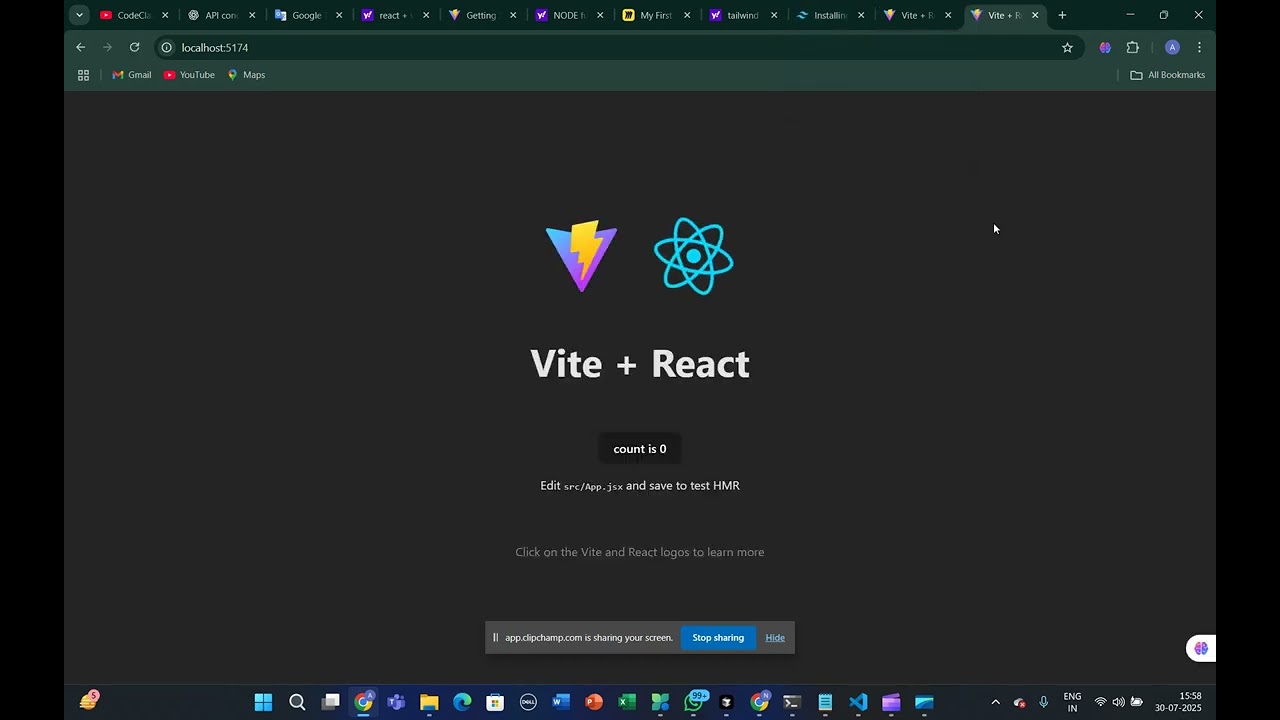Open Microsoft Teams from taskbar
This screenshot has height=720, width=1280.
(x=396, y=702)
